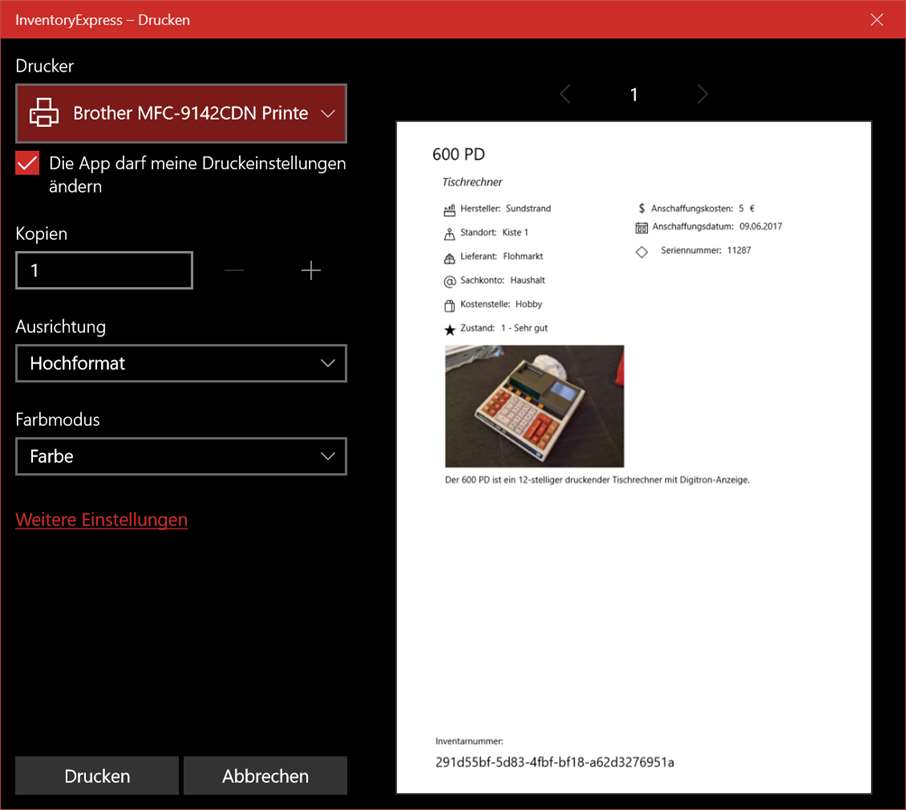Click the 'Inventarnummer:' label in preview

pyautogui.click(x=469, y=741)
